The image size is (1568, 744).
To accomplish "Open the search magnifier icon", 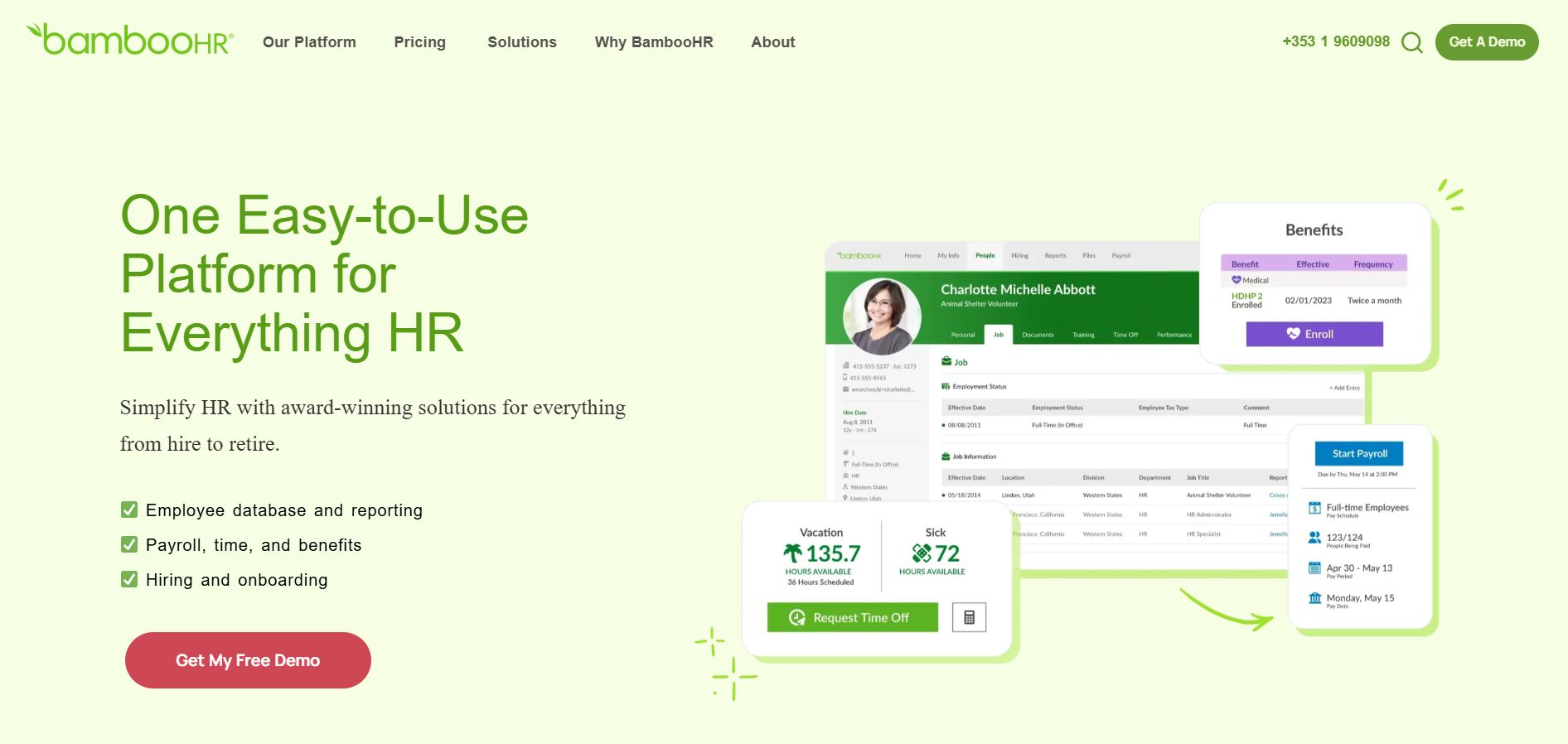I will point(1411,42).
